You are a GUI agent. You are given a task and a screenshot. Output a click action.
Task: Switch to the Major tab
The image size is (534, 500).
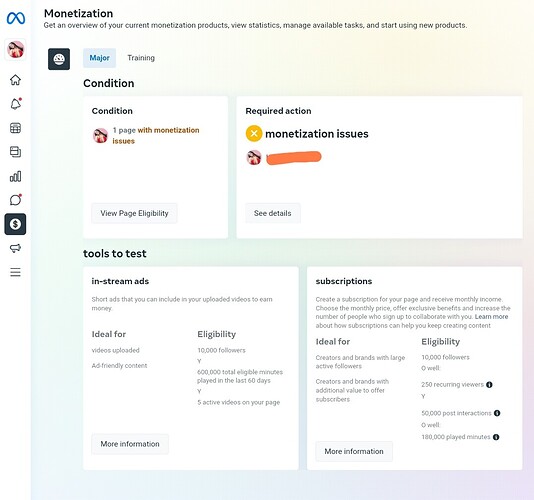click(x=99, y=58)
